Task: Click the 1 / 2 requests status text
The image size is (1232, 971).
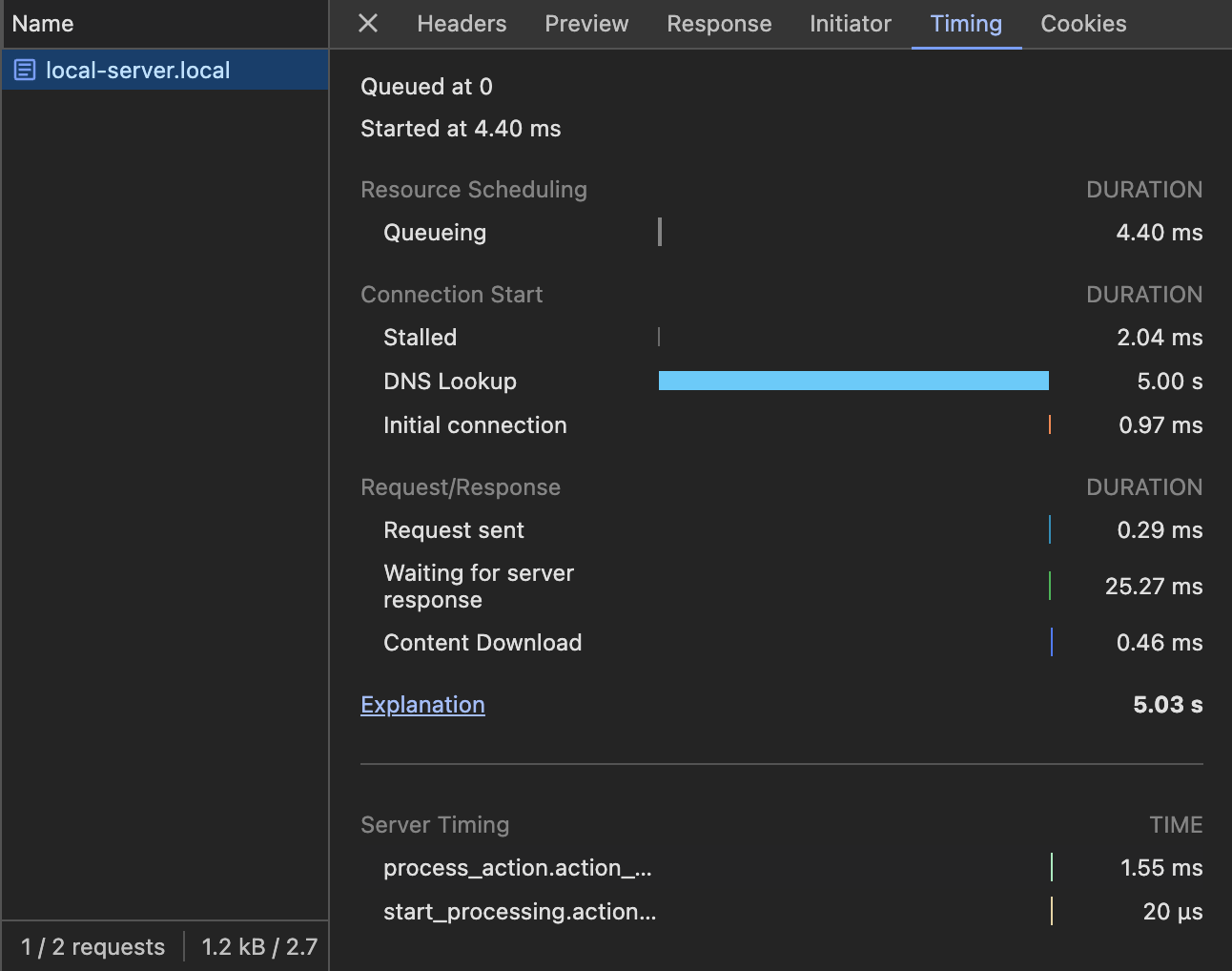Action: 93,947
